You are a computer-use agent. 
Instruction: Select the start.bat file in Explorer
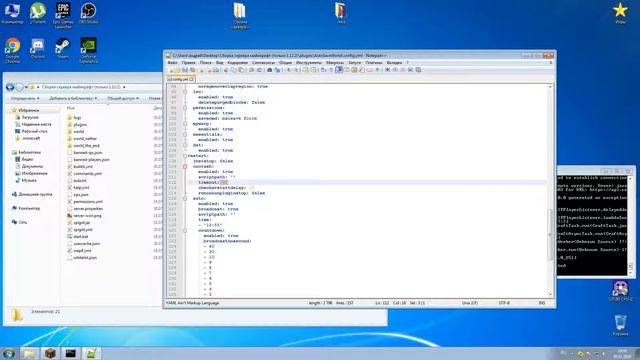click(78, 236)
